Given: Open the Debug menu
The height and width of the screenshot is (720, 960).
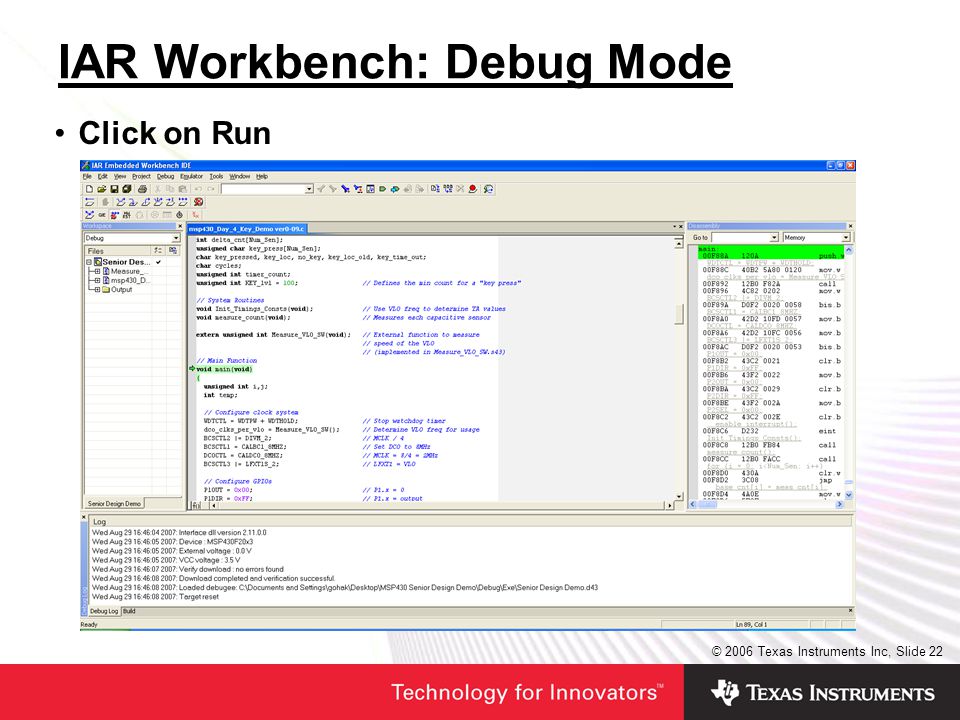Looking at the screenshot, I should tap(165, 176).
